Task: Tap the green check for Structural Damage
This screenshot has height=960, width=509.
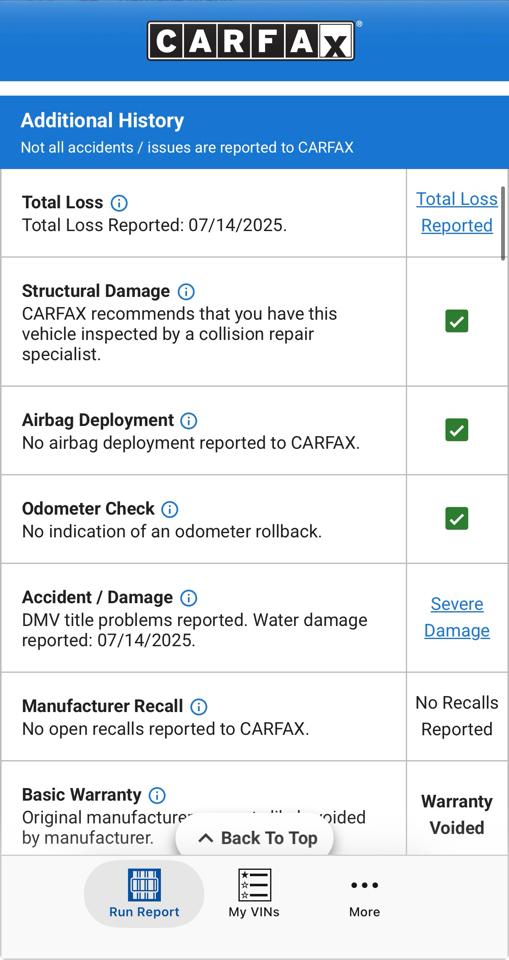Action: (456, 321)
